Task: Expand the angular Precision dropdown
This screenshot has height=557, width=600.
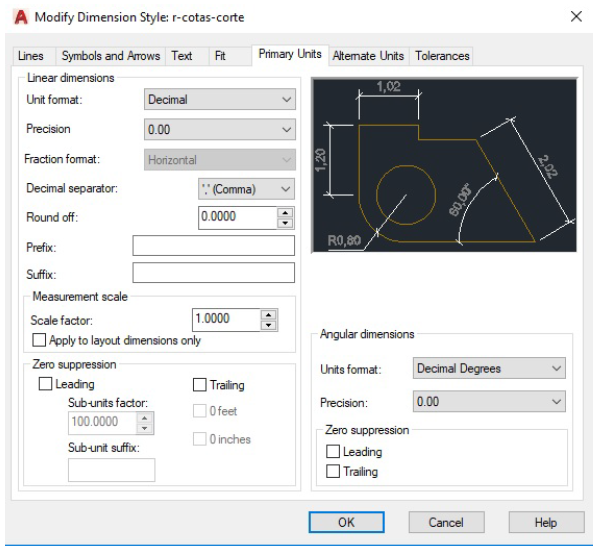Action: (489, 401)
